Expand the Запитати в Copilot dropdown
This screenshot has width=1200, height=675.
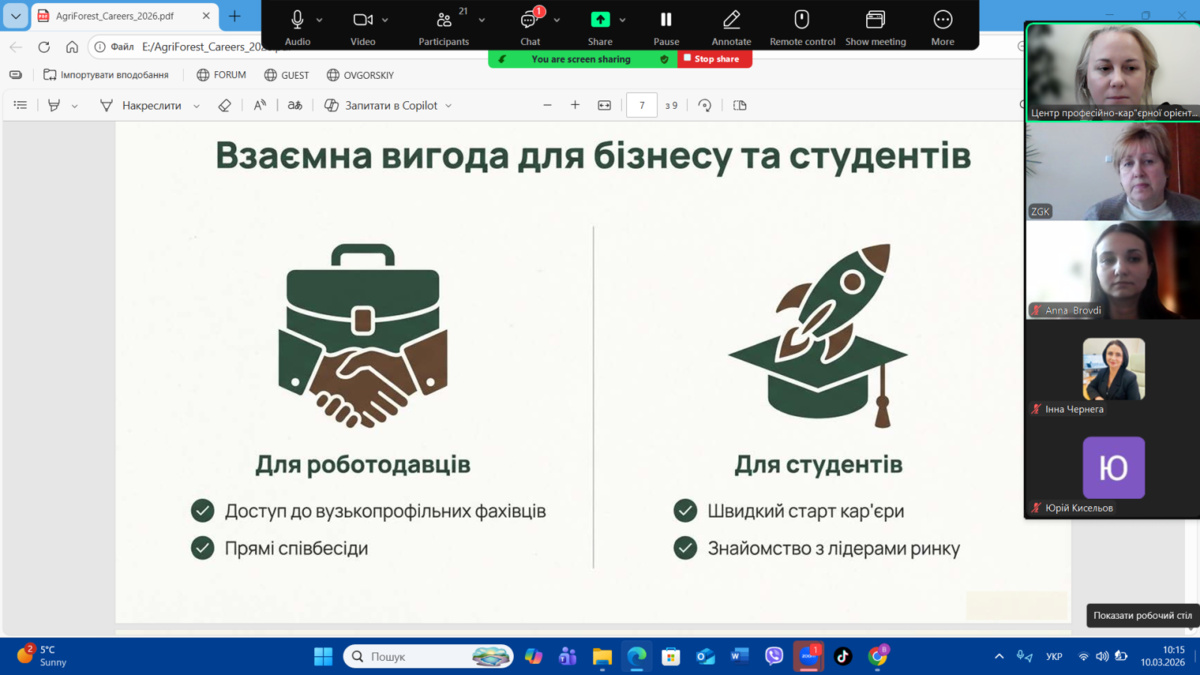(448, 106)
